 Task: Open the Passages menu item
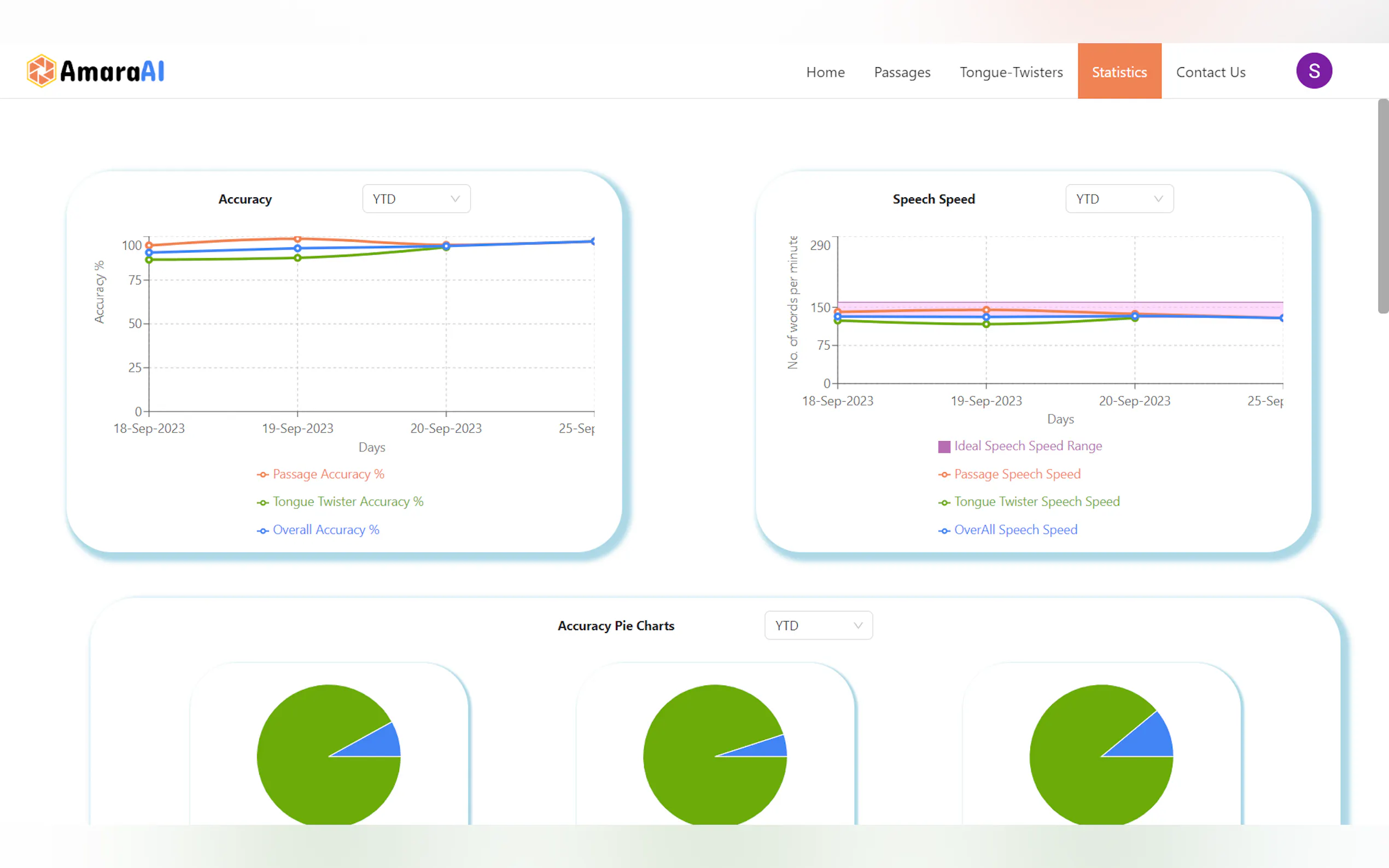tap(902, 72)
